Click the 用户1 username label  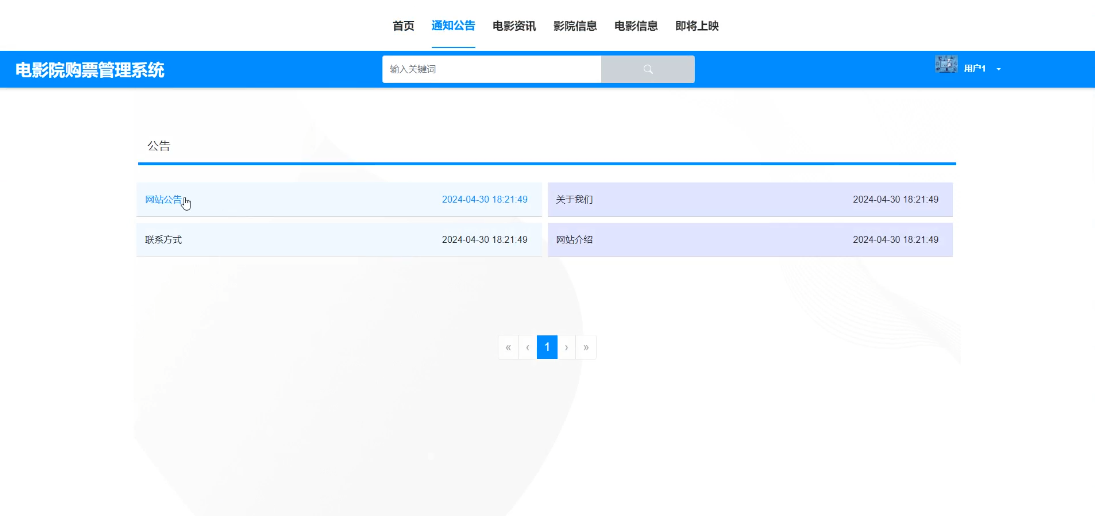point(974,68)
